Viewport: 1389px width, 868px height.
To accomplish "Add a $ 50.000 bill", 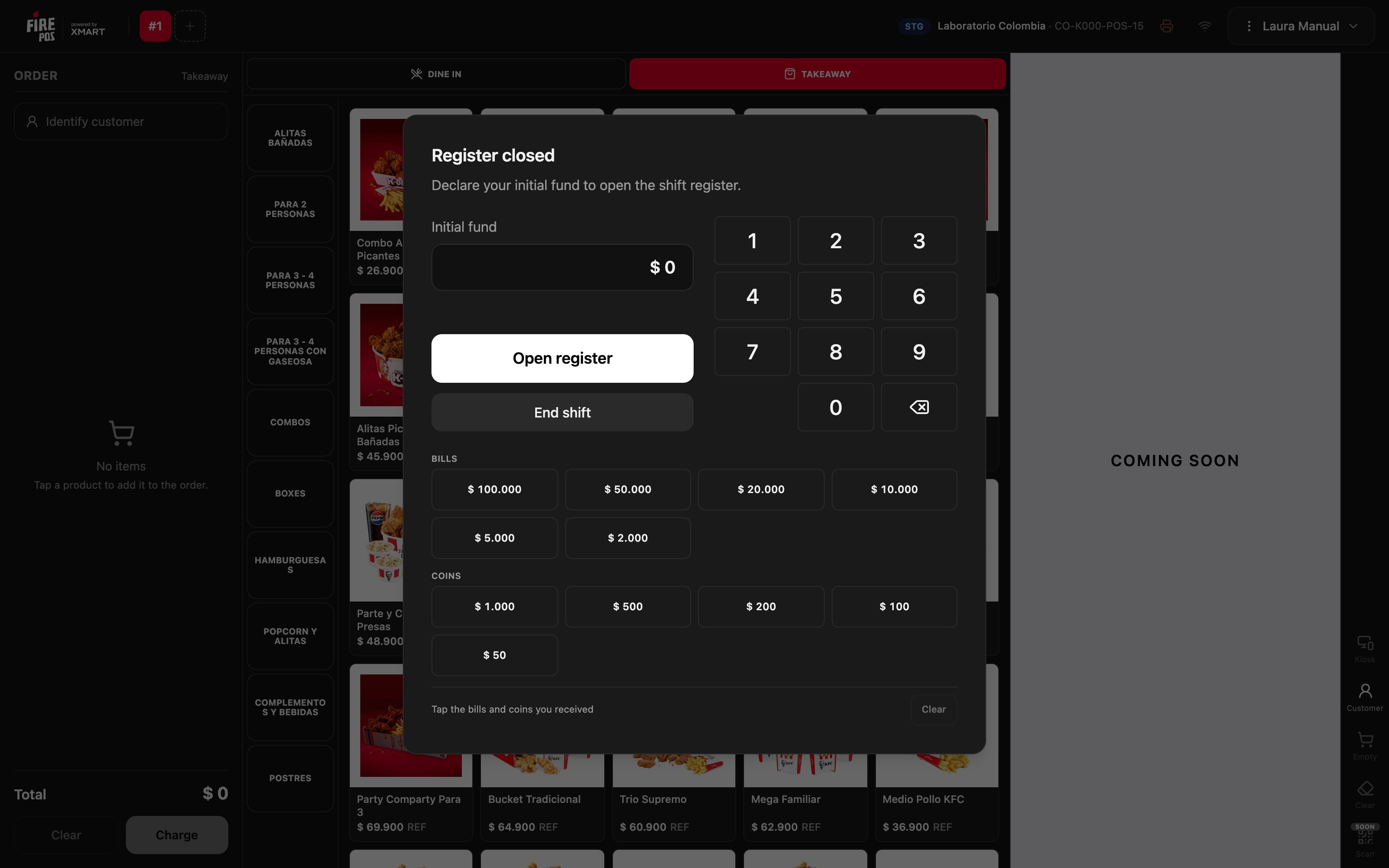I will (628, 490).
